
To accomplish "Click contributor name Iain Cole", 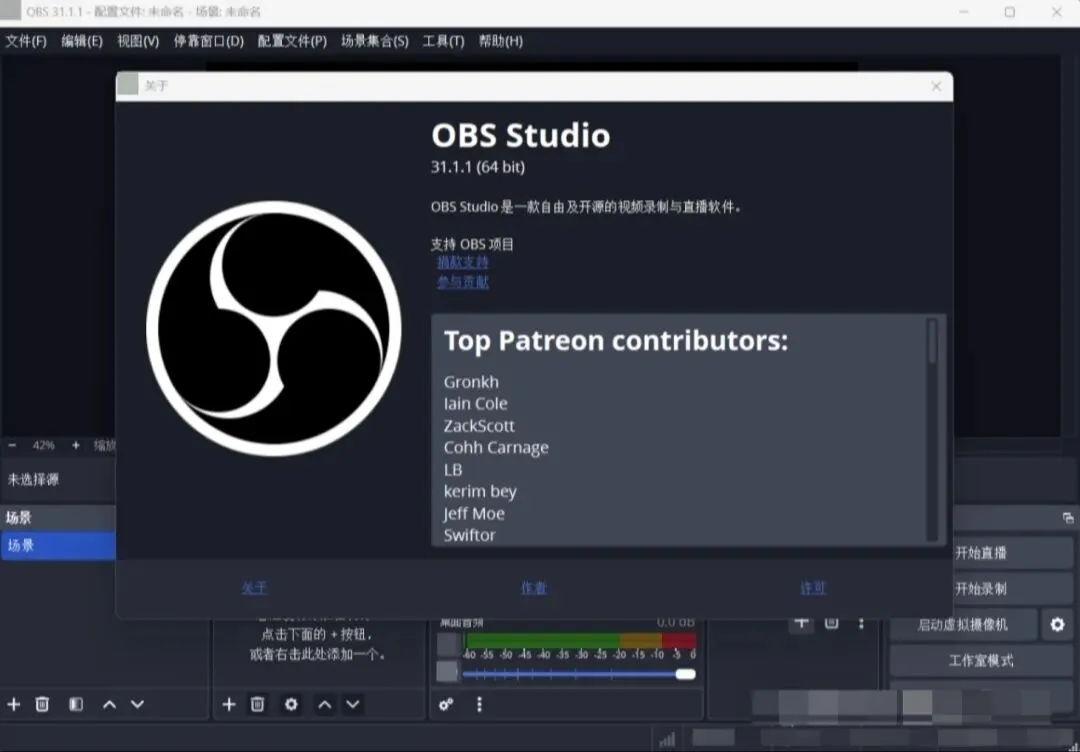I will point(475,404).
